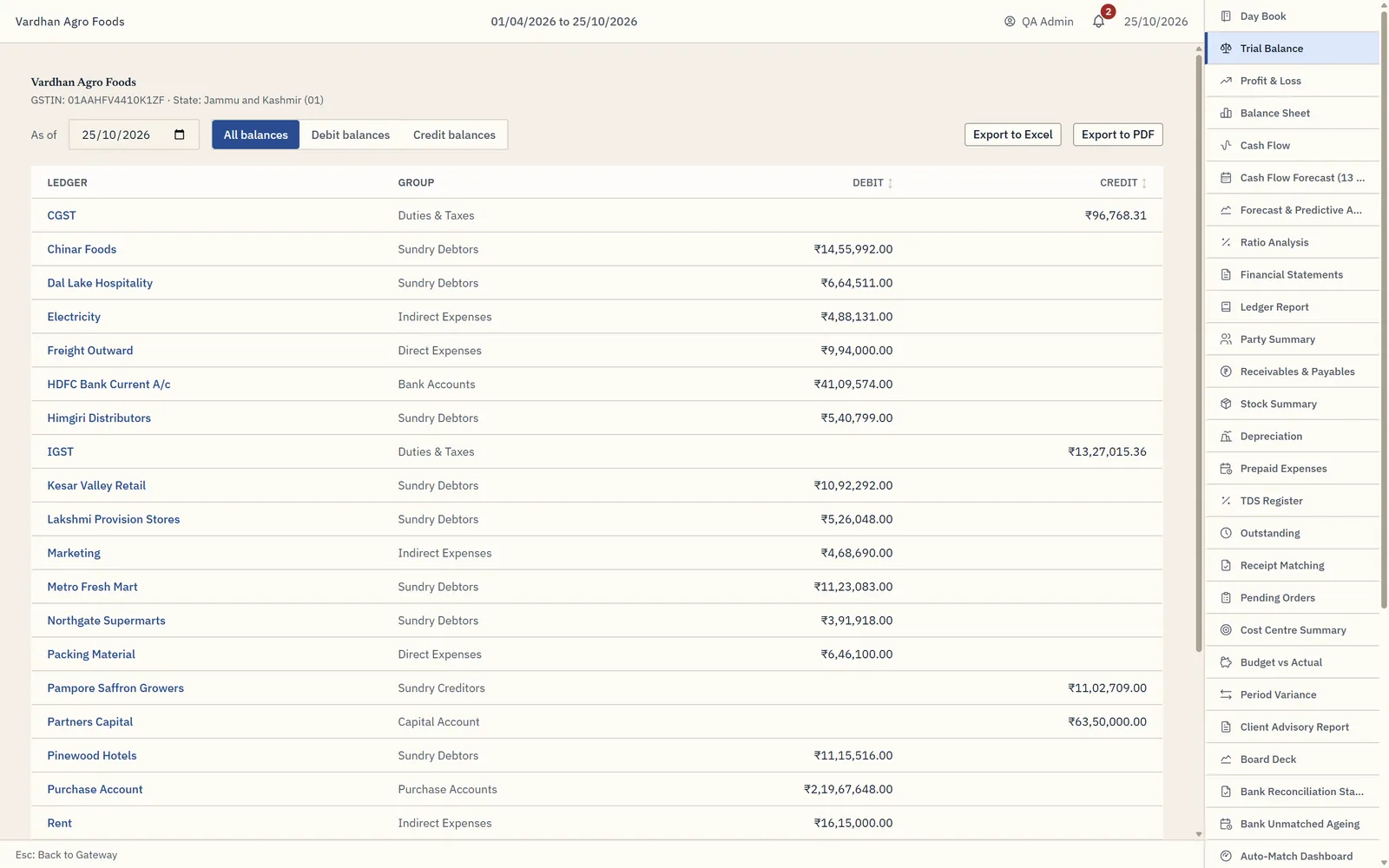Open the Chinar Foods ledger link

[x=82, y=249]
